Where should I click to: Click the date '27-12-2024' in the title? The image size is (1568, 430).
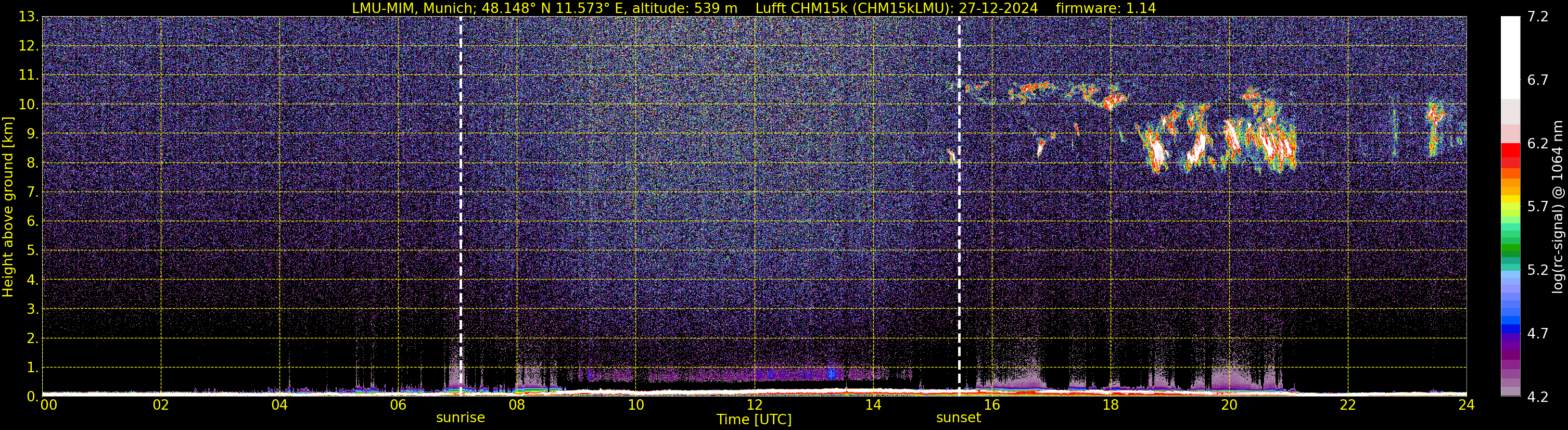point(998,8)
